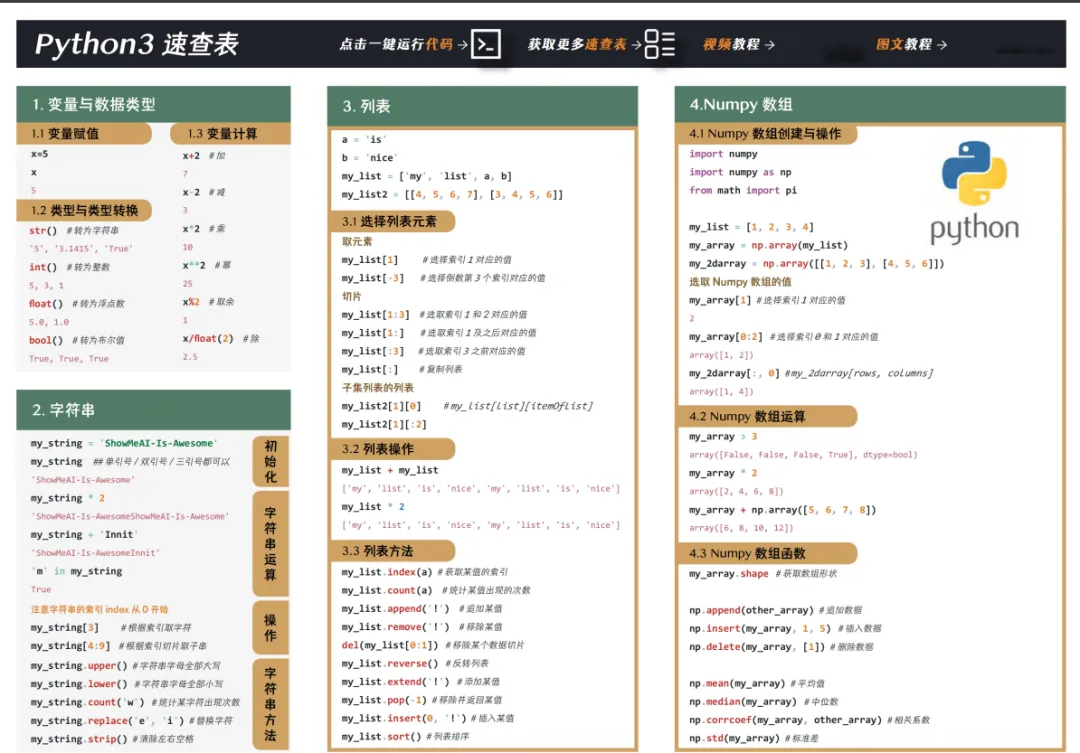This screenshot has width=1080, height=753.
Task: Click label 4.1 Numpy 数组创建与操作
Action: point(767,134)
